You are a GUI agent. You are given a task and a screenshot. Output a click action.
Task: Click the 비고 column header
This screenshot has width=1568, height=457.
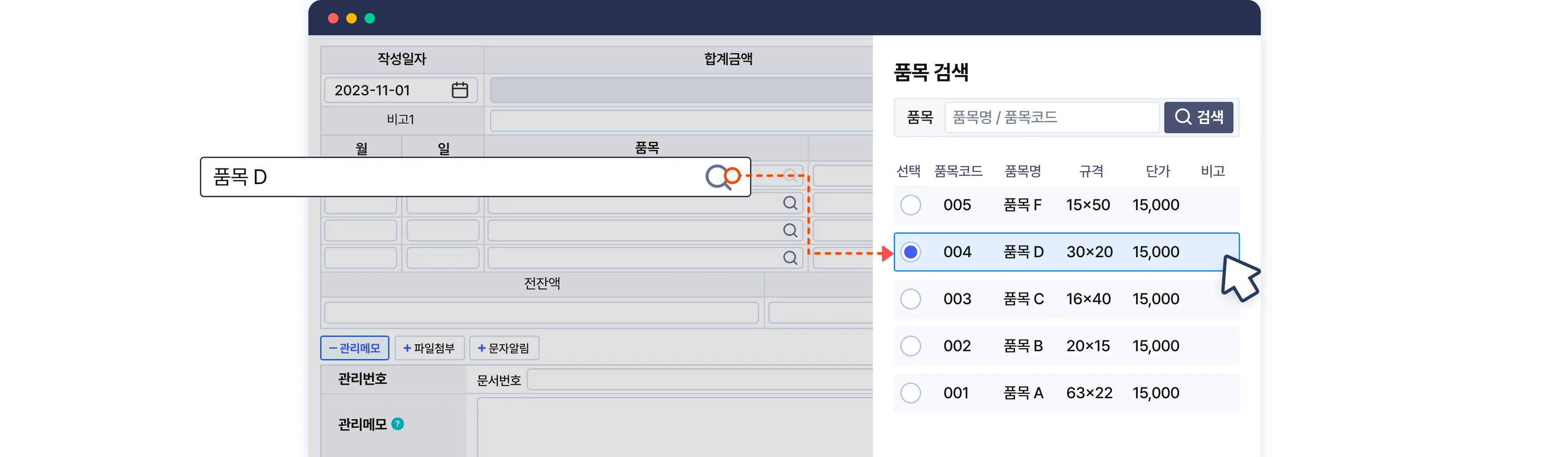(1213, 171)
